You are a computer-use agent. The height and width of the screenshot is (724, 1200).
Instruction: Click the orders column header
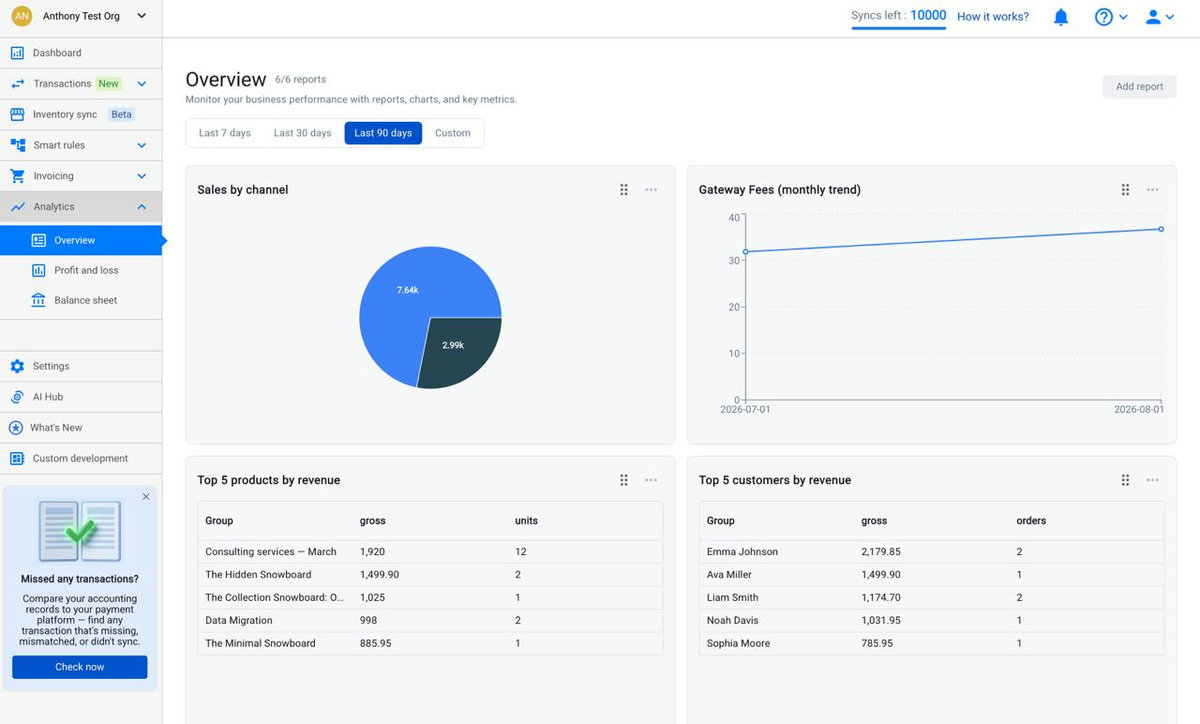click(1031, 521)
